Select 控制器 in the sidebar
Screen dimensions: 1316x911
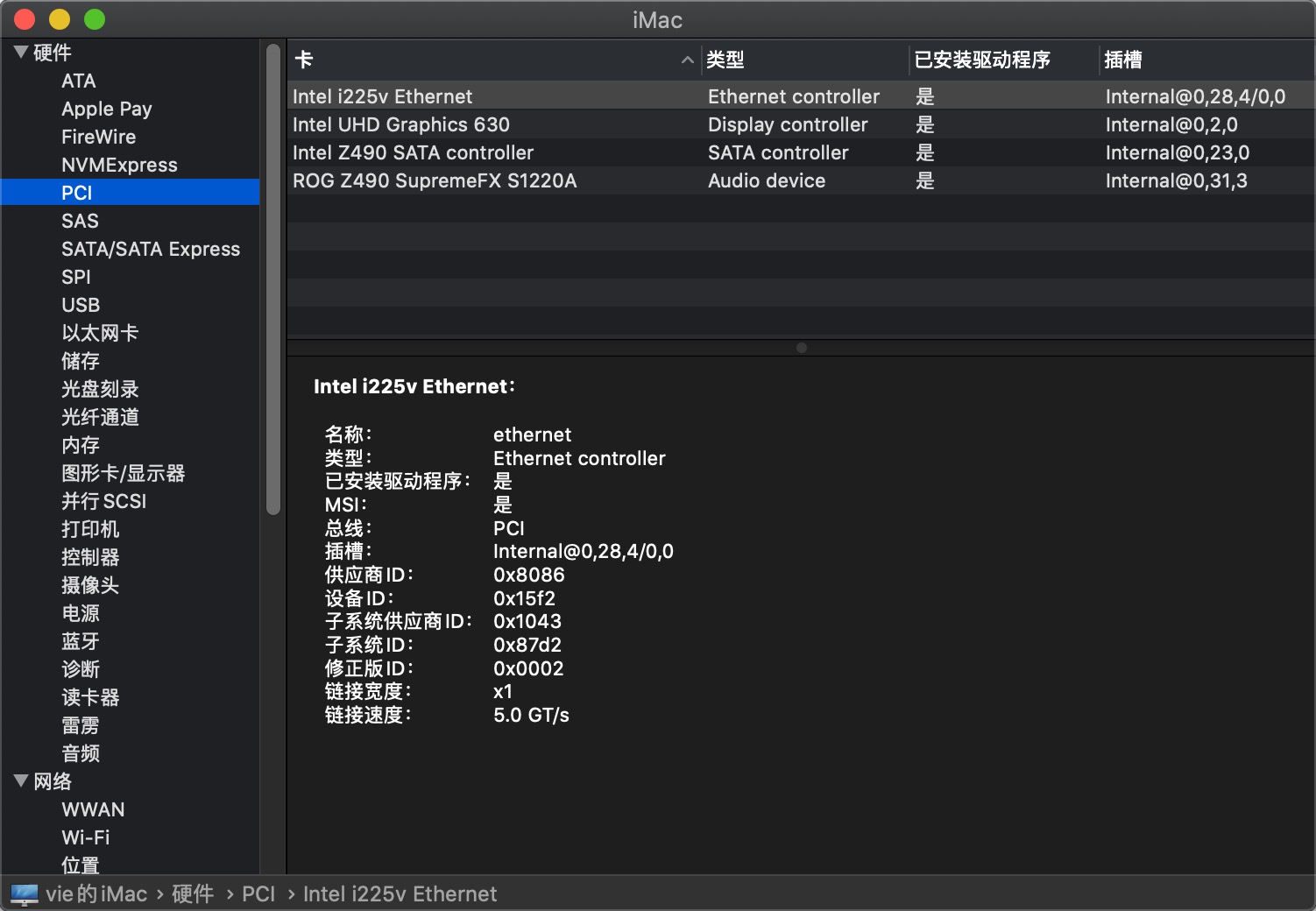click(90, 557)
